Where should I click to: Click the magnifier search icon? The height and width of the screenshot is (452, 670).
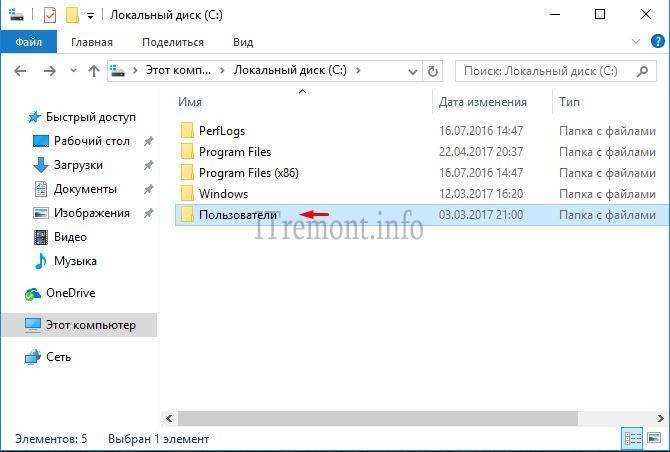point(642,71)
